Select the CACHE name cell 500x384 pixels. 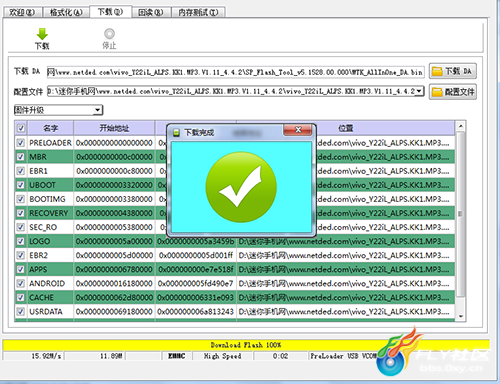(x=50, y=297)
